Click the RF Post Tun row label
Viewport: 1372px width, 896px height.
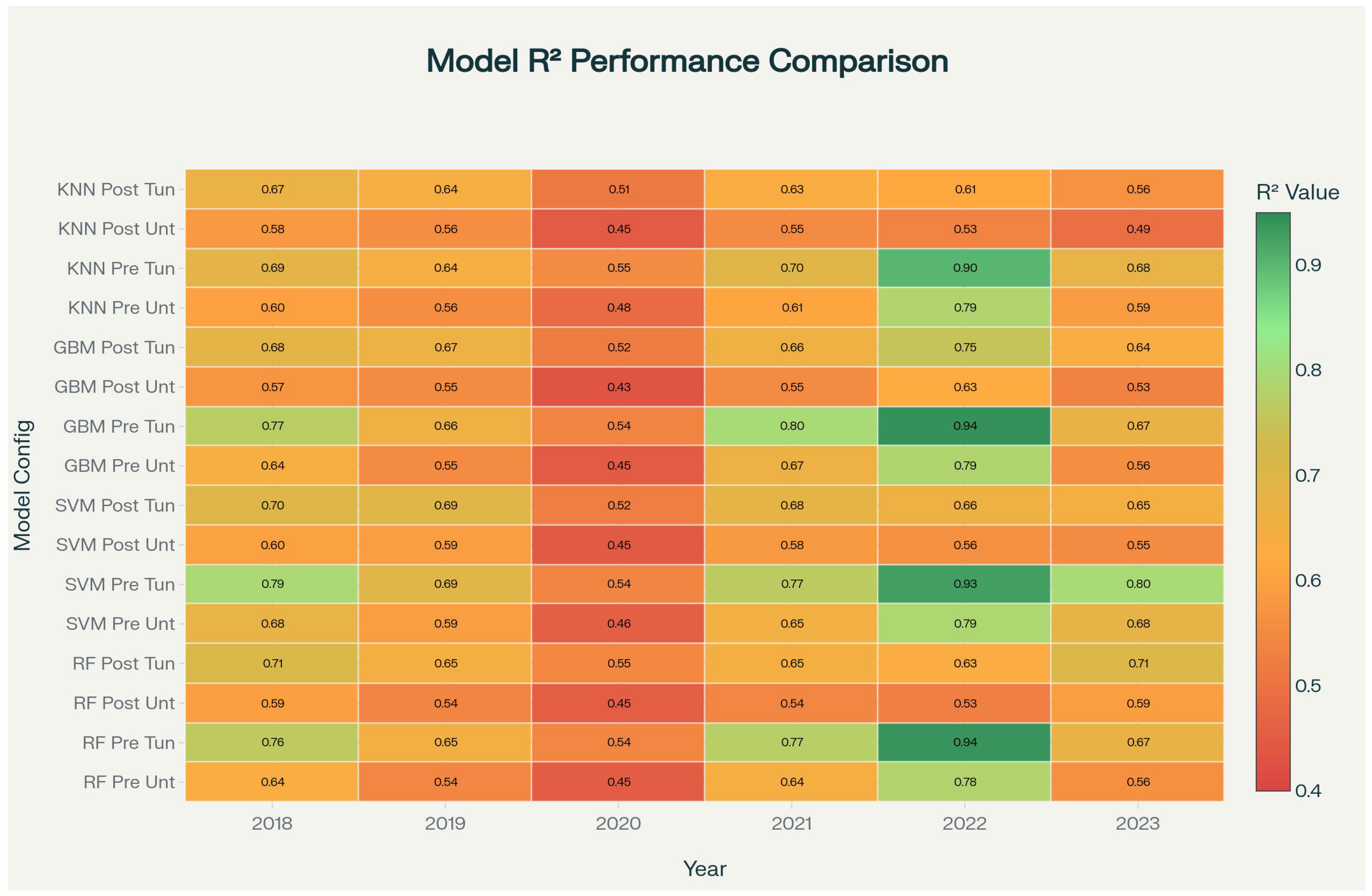(x=123, y=663)
